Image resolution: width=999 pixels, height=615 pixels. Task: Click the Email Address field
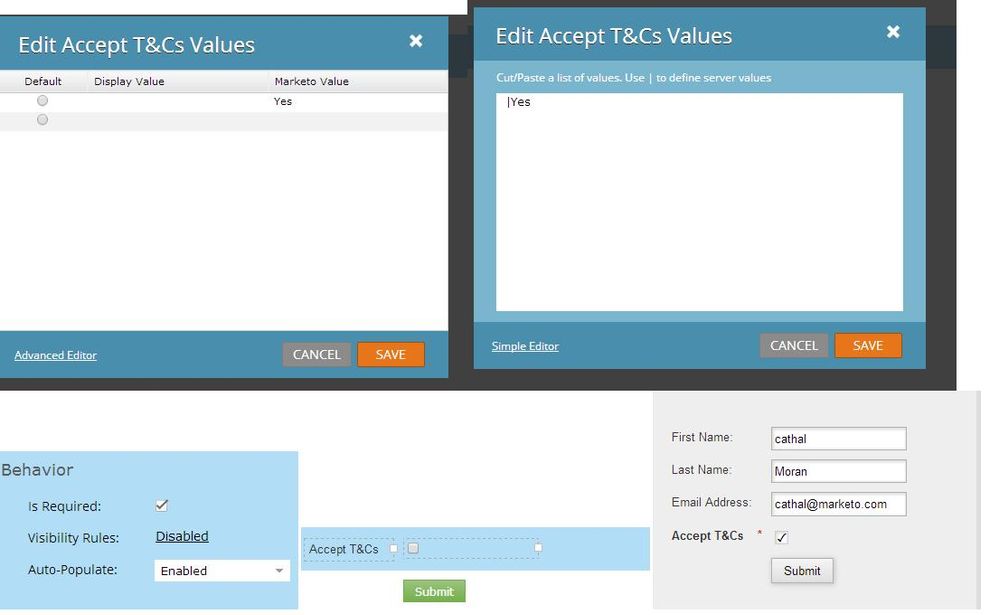(838, 503)
